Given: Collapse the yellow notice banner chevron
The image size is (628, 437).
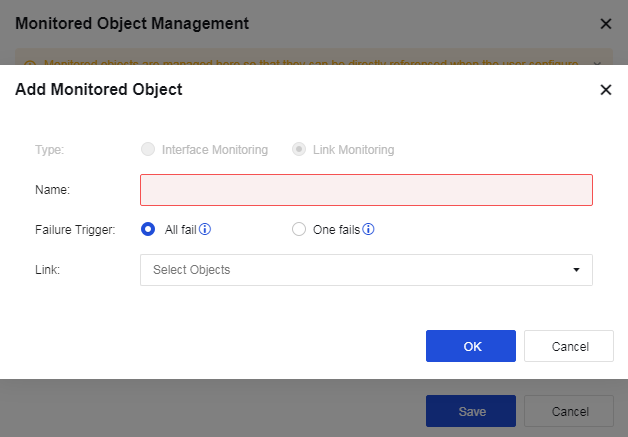Looking at the screenshot, I should coord(598,62).
